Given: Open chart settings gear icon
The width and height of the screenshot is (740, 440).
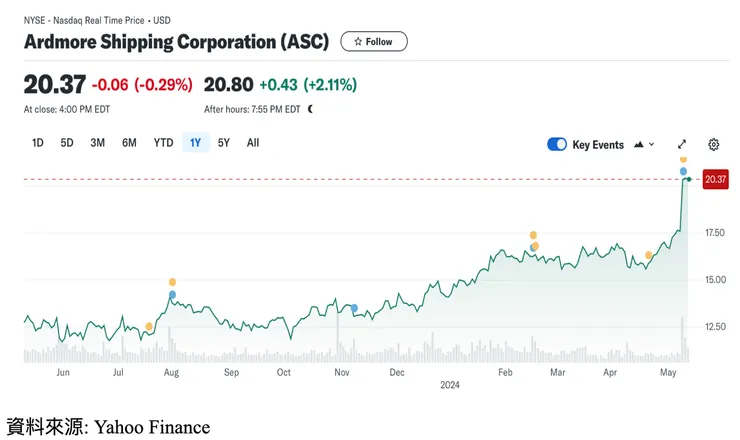Looking at the screenshot, I should tap(713, 144).
